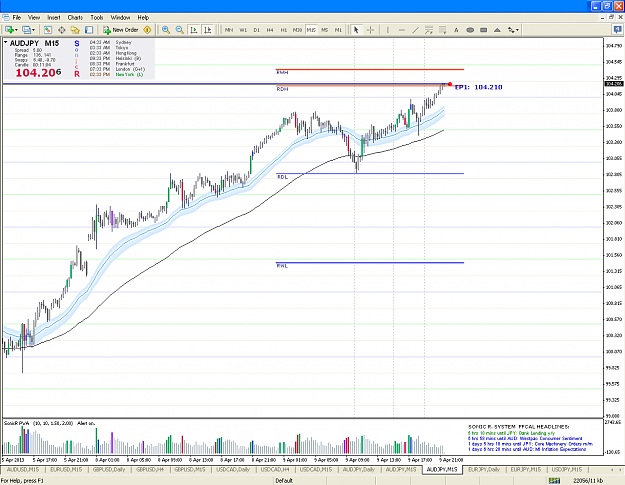Open the File menu
625x485 pixels.
pos(17,18)
